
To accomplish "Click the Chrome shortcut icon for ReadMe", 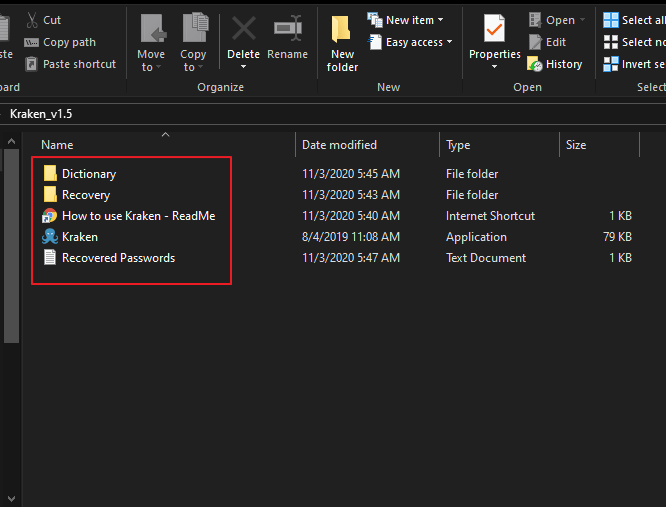I will click(x=49, y=216).
